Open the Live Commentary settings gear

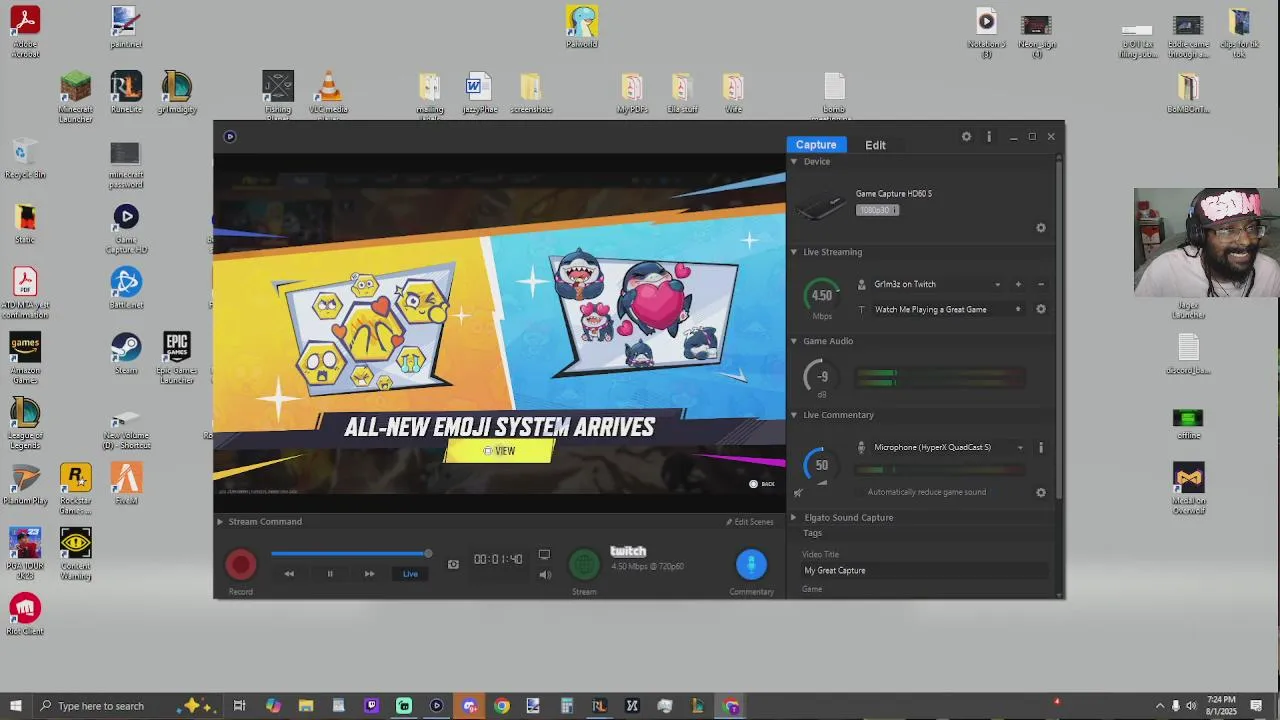pyautogui.click(x=1041, y=493)
